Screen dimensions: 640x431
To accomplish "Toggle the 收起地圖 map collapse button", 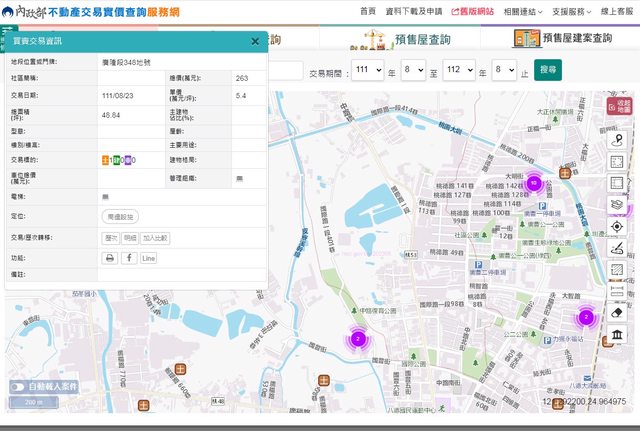I will (618, 105).
